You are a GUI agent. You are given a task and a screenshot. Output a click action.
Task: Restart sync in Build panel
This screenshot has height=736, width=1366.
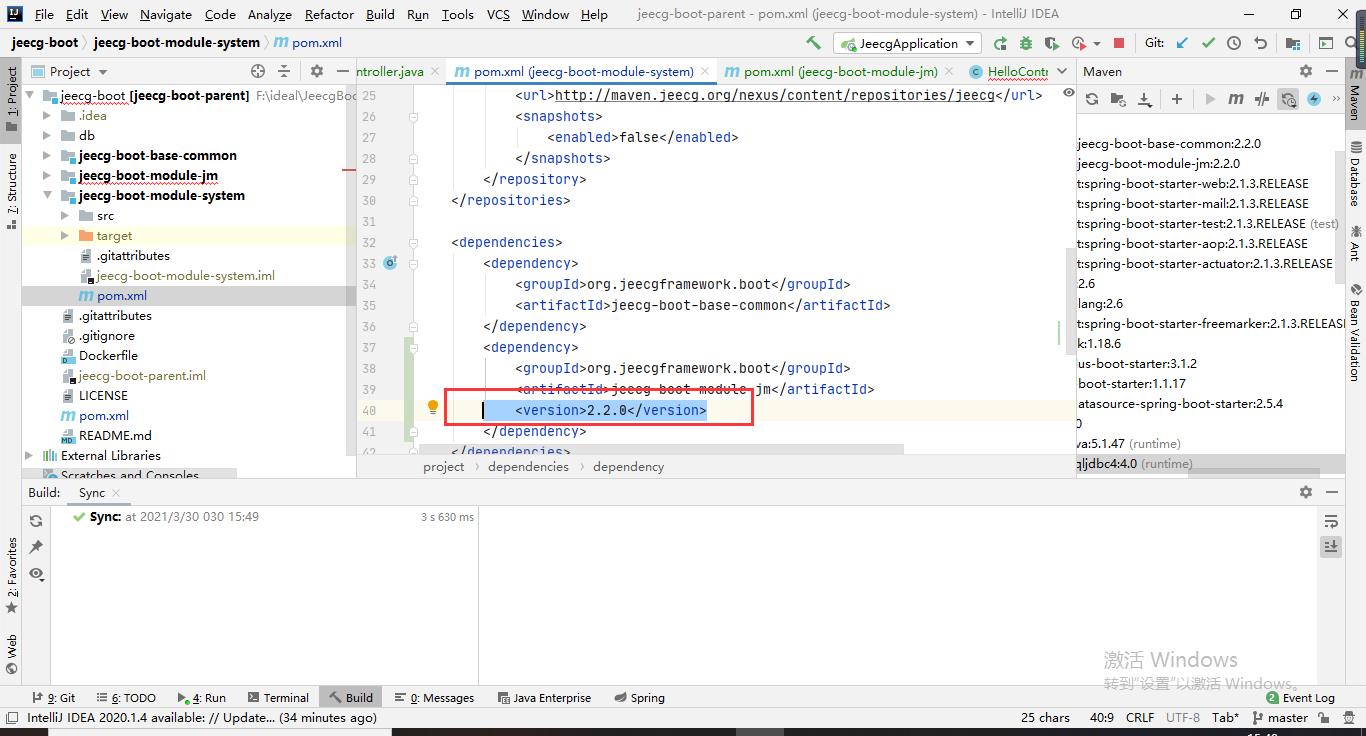(36, 521)
